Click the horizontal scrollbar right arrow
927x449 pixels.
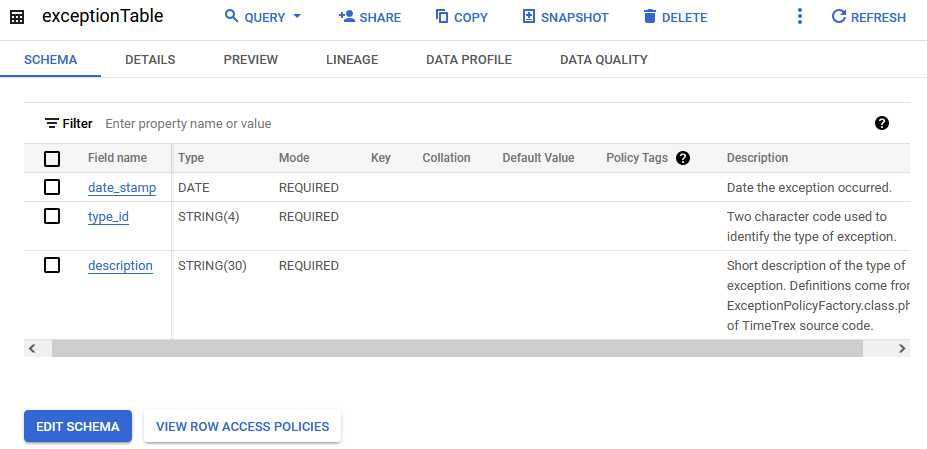(901, 348)
